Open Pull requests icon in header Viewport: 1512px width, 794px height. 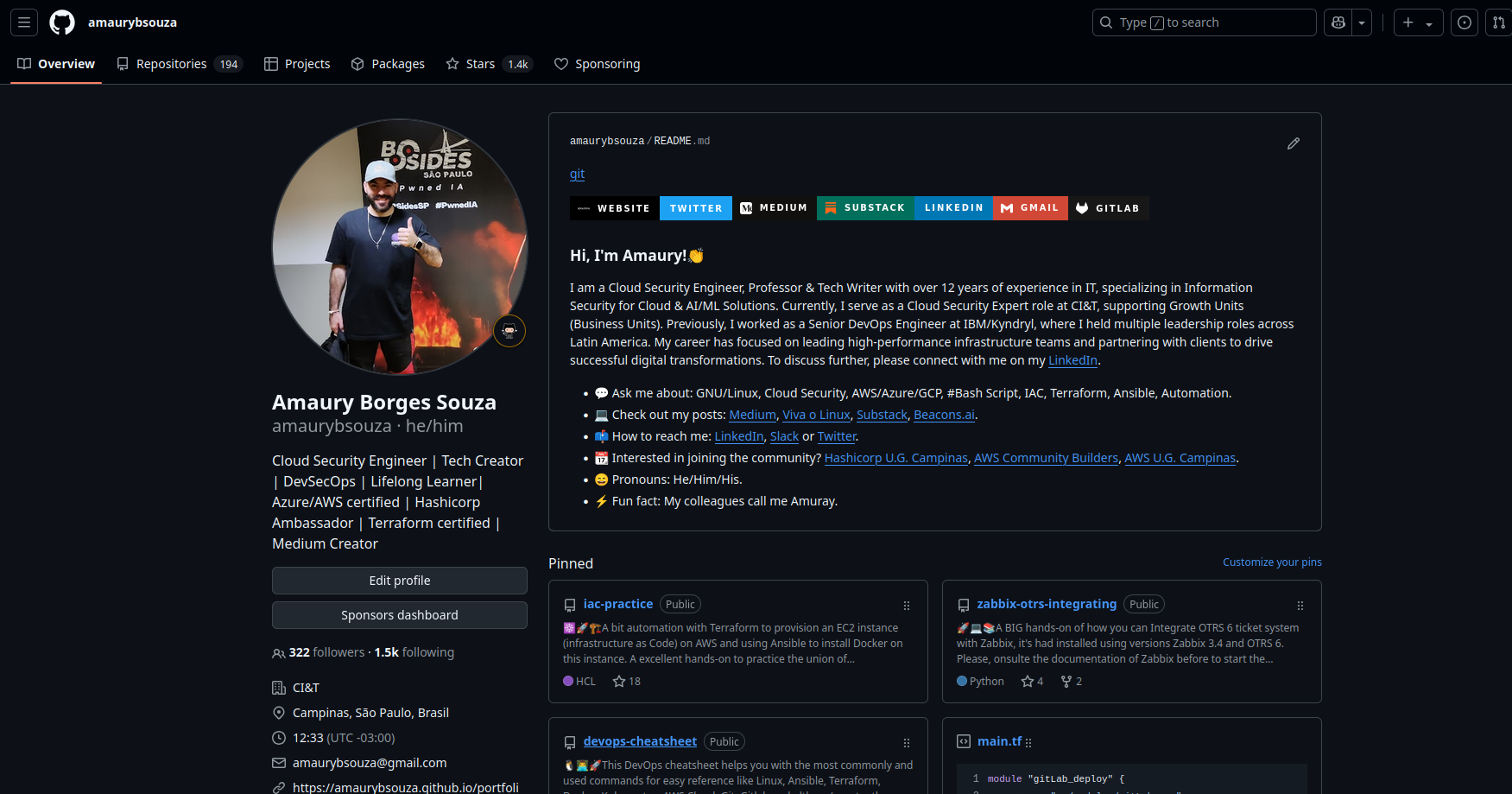tap(1499, 22)
